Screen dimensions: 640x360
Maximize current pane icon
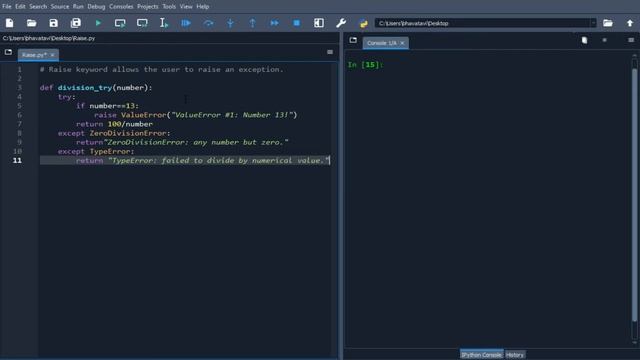(319, 23)
